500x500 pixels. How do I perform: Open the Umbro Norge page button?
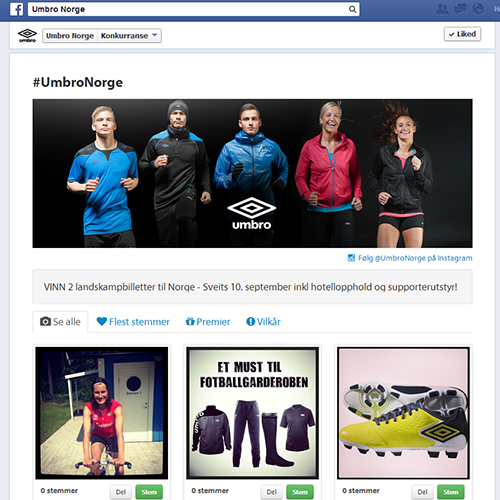tap(70, 36)
